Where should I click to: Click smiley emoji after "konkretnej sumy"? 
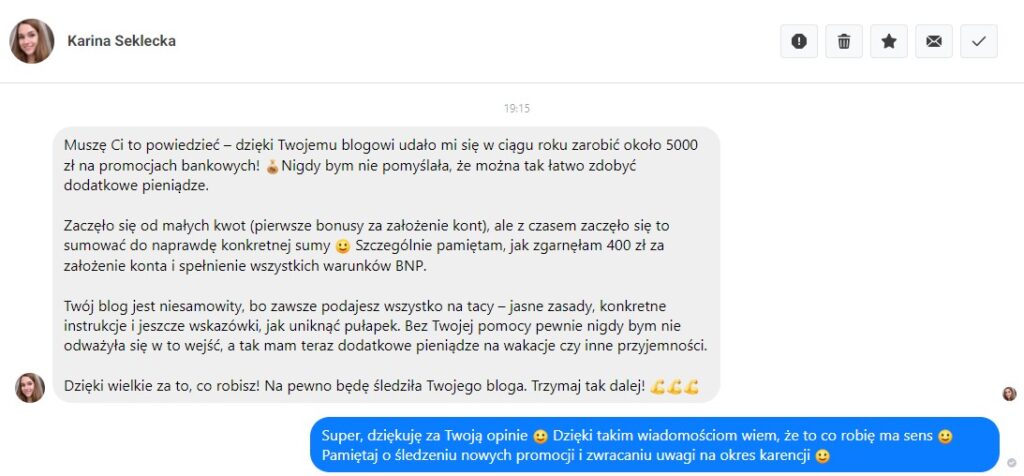[342, 247]
